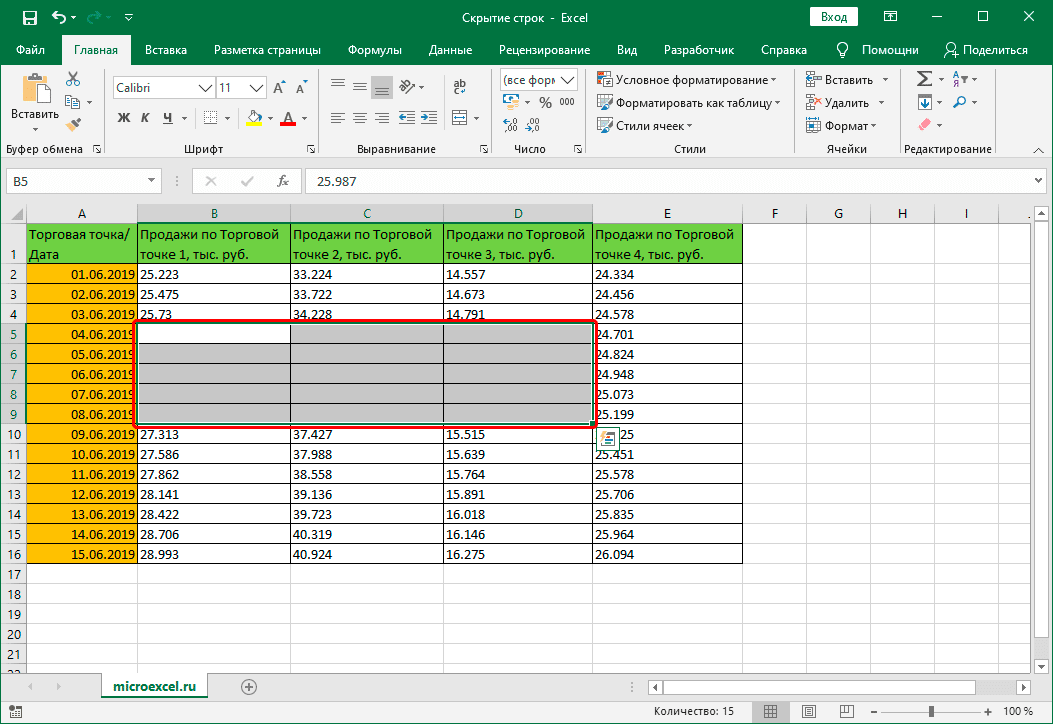This screenshot has width=1053, height=724.
Task: Open Find and Select magnifier icon
Action: (x=960, y=102)
